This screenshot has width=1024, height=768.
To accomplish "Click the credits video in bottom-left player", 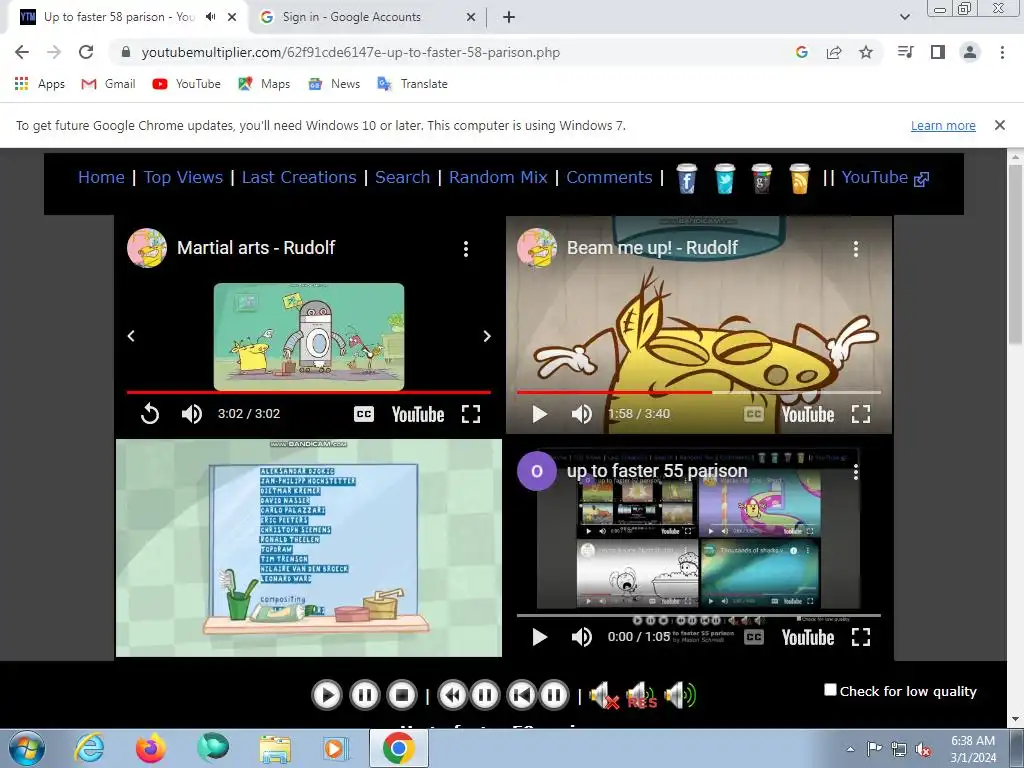I will click(309, 548).
